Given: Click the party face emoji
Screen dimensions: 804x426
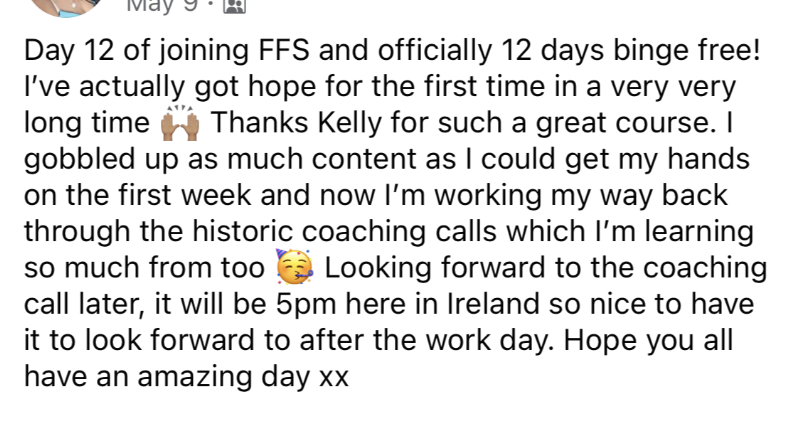Looking at the screenshot, I should 293,267.
